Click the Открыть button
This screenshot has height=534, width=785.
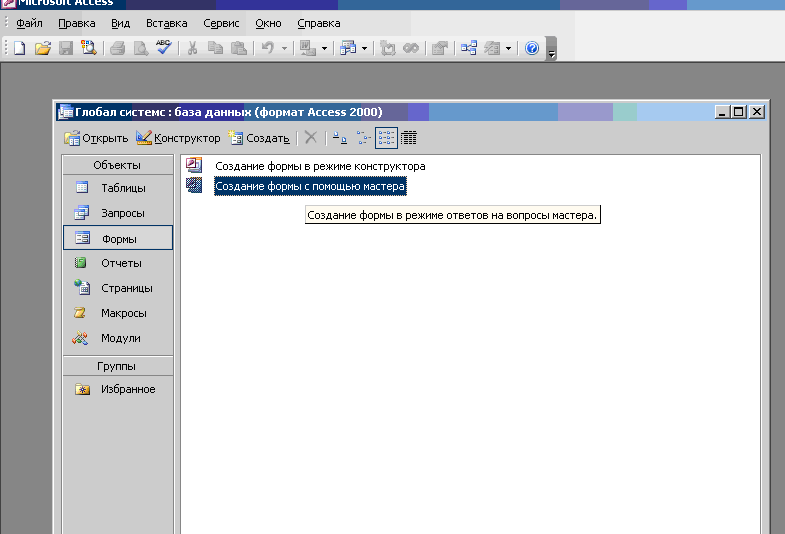click(96, 138)
